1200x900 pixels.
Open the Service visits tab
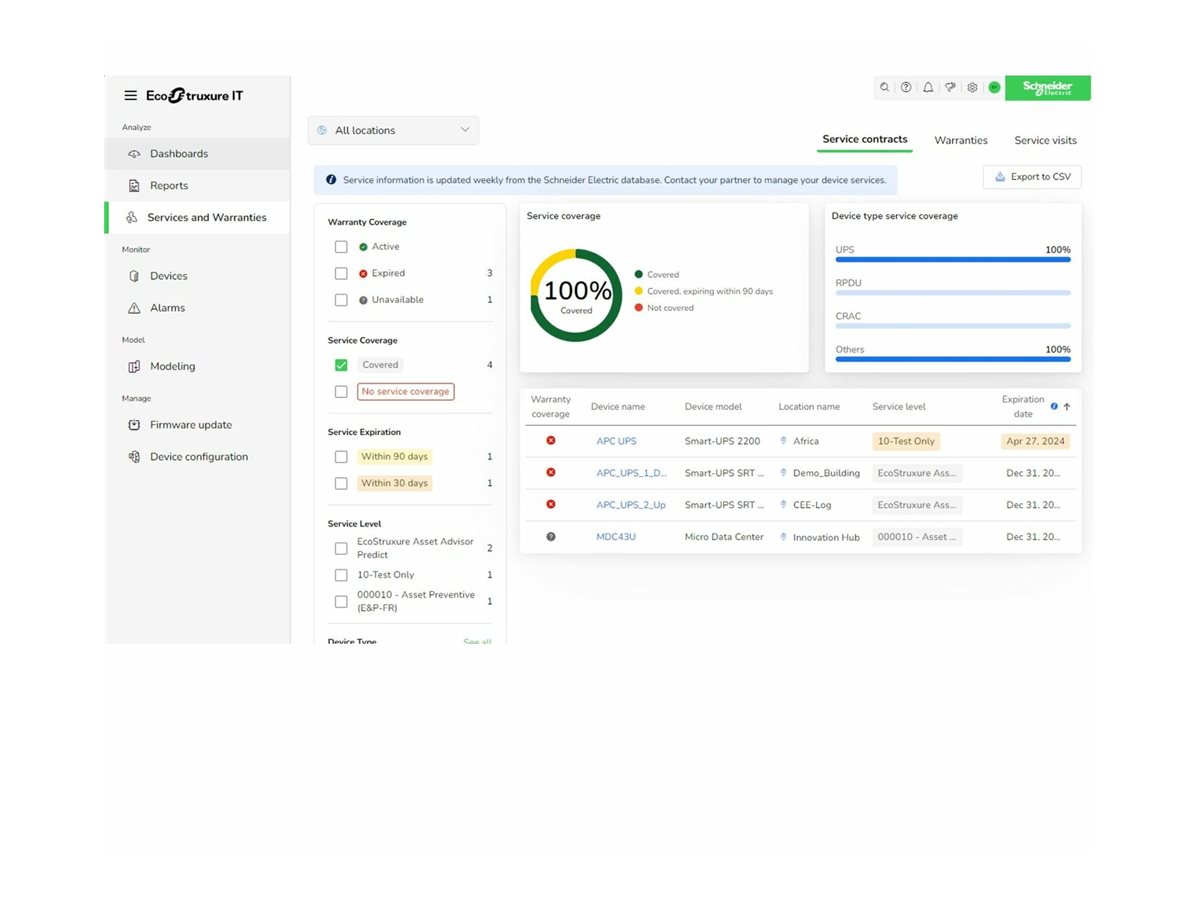tap(1044, 140)
